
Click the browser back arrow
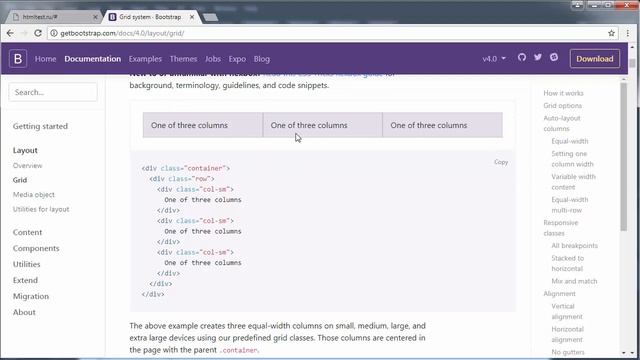pyautogui.click(x=10, y=33)
